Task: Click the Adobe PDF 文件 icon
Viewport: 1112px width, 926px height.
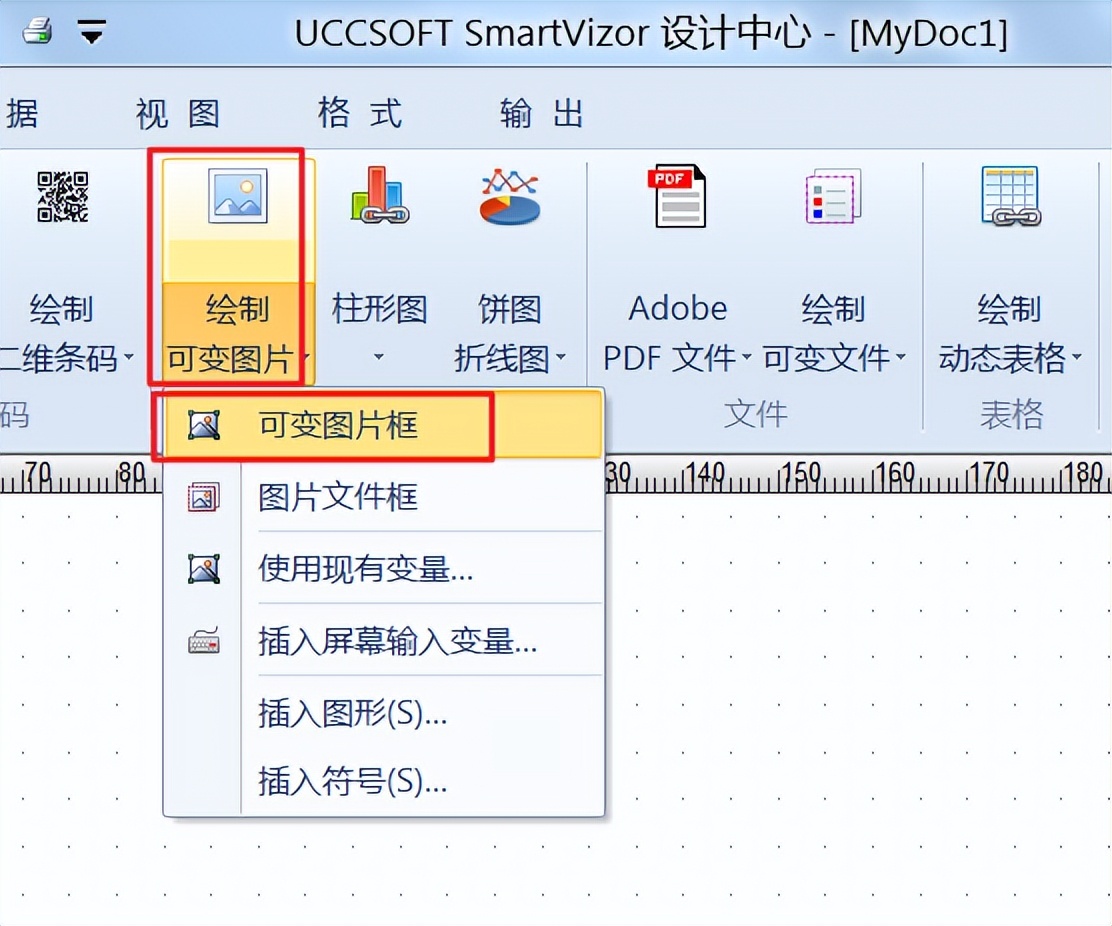Action: (679, 196)
